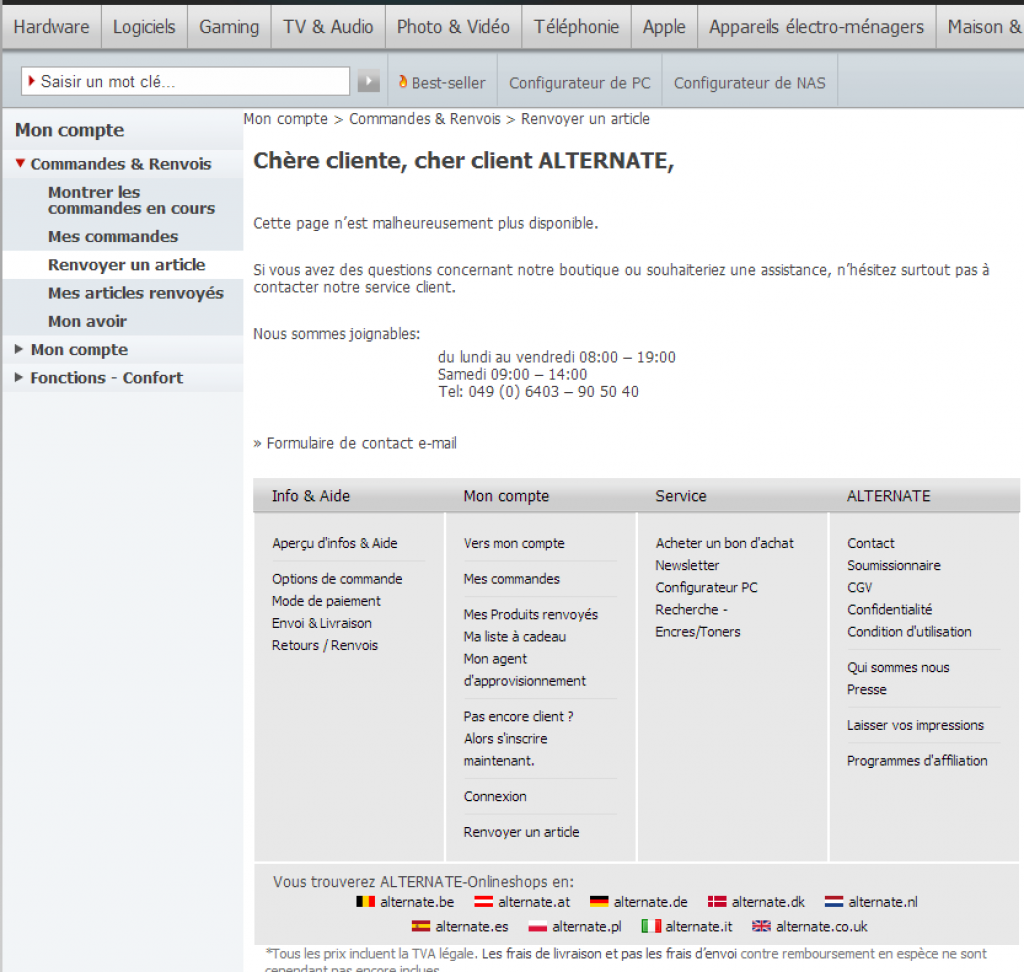The width and height of the screenshot is (1024, 972).
Task: Click the Danish flag icon
Action: pyautogui.click(x=717, y=901)
